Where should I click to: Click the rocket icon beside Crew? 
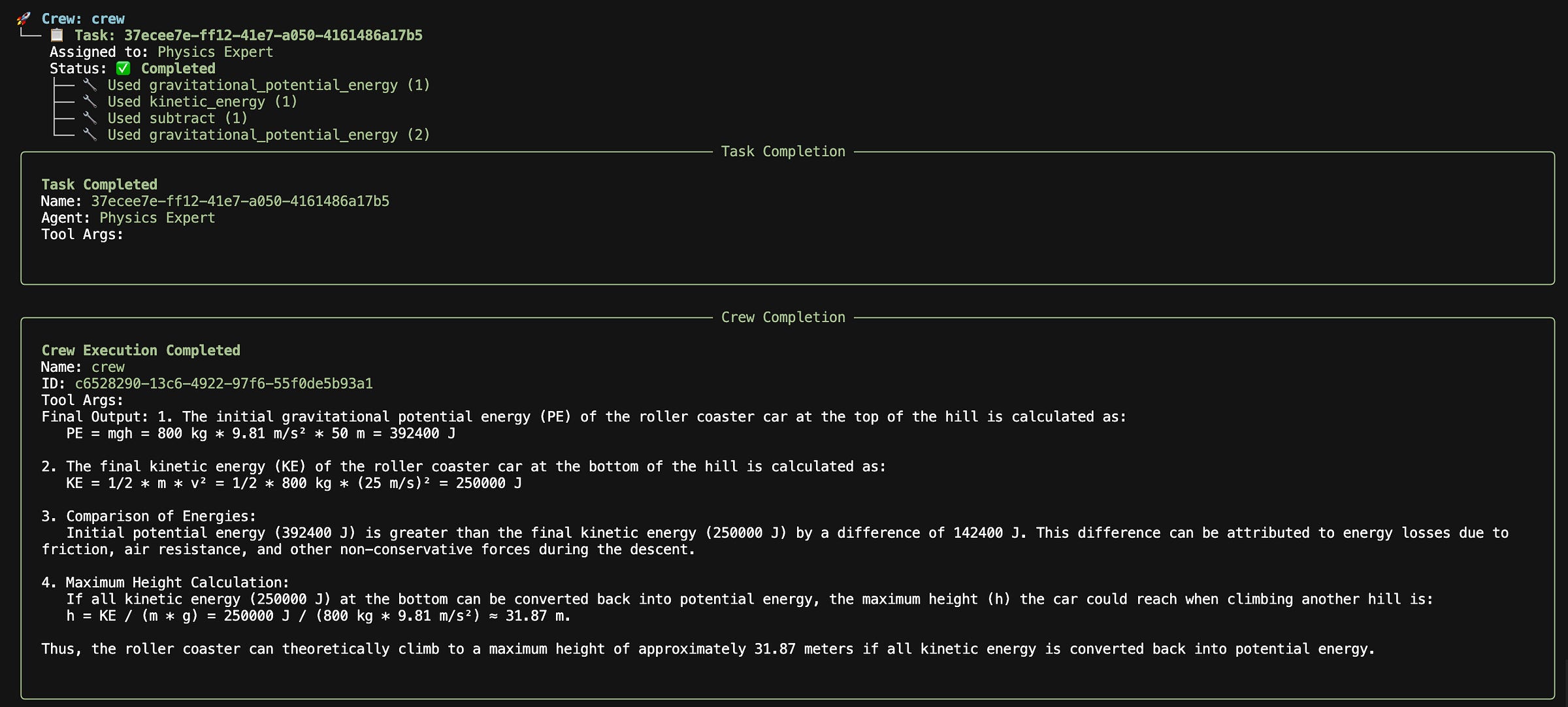pyautogui.click(x=24, y=18)
